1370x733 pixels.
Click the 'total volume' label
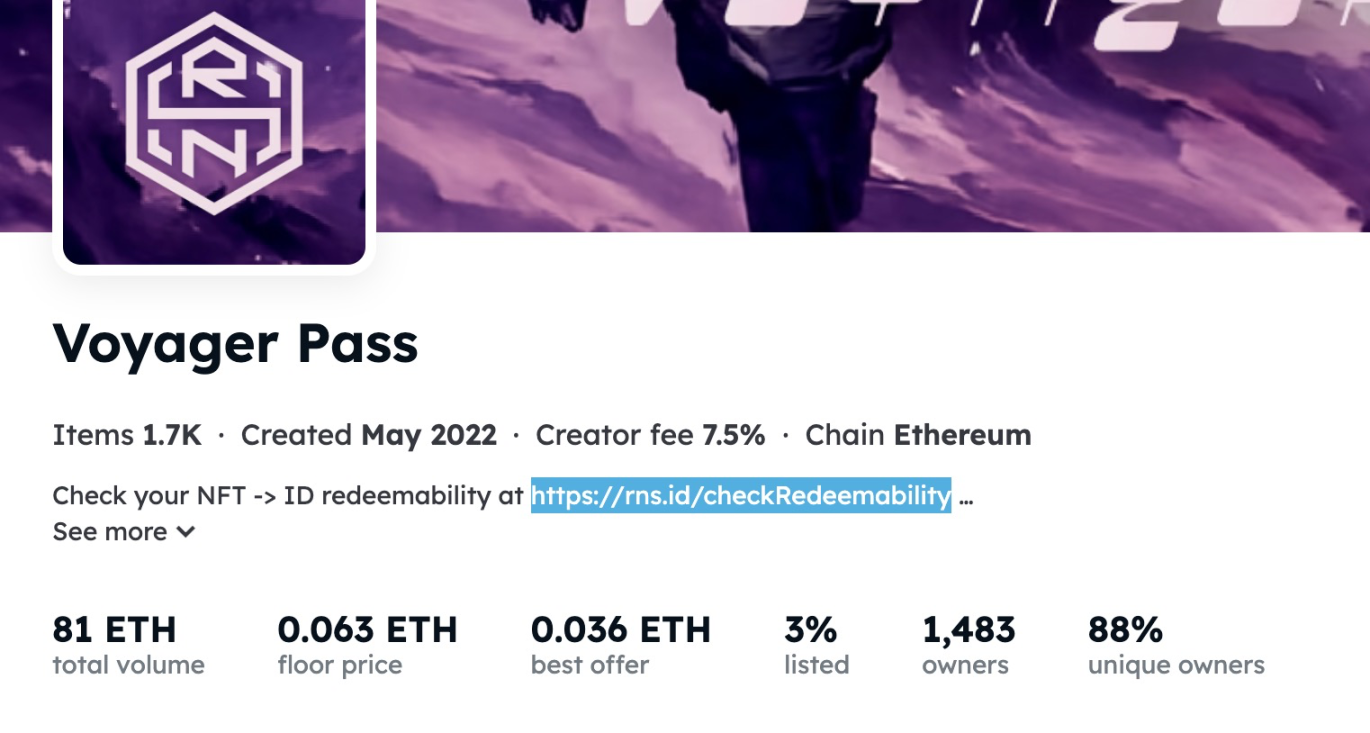(128, 665)
